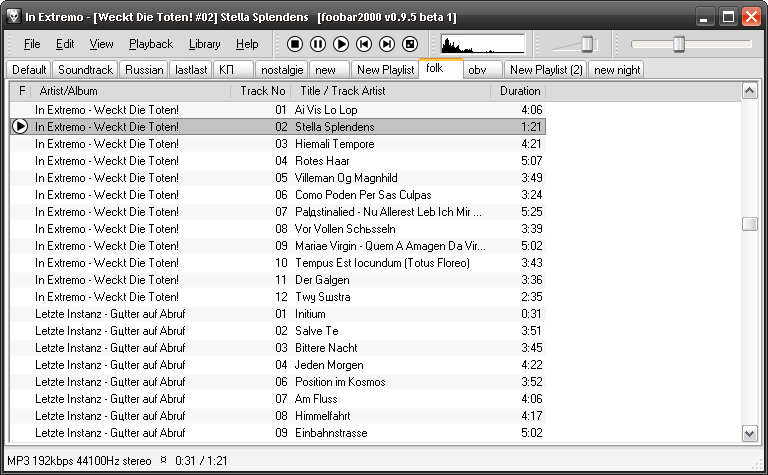Select the Stella Splendens row
Image resolution: width=768 pixels, height=475 pixels.
278,126
